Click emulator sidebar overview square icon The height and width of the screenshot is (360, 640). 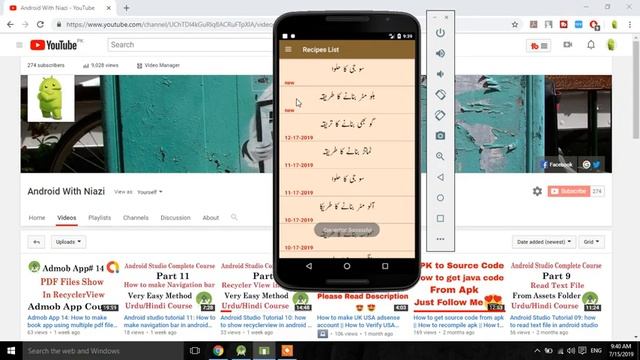click(440, 218)
